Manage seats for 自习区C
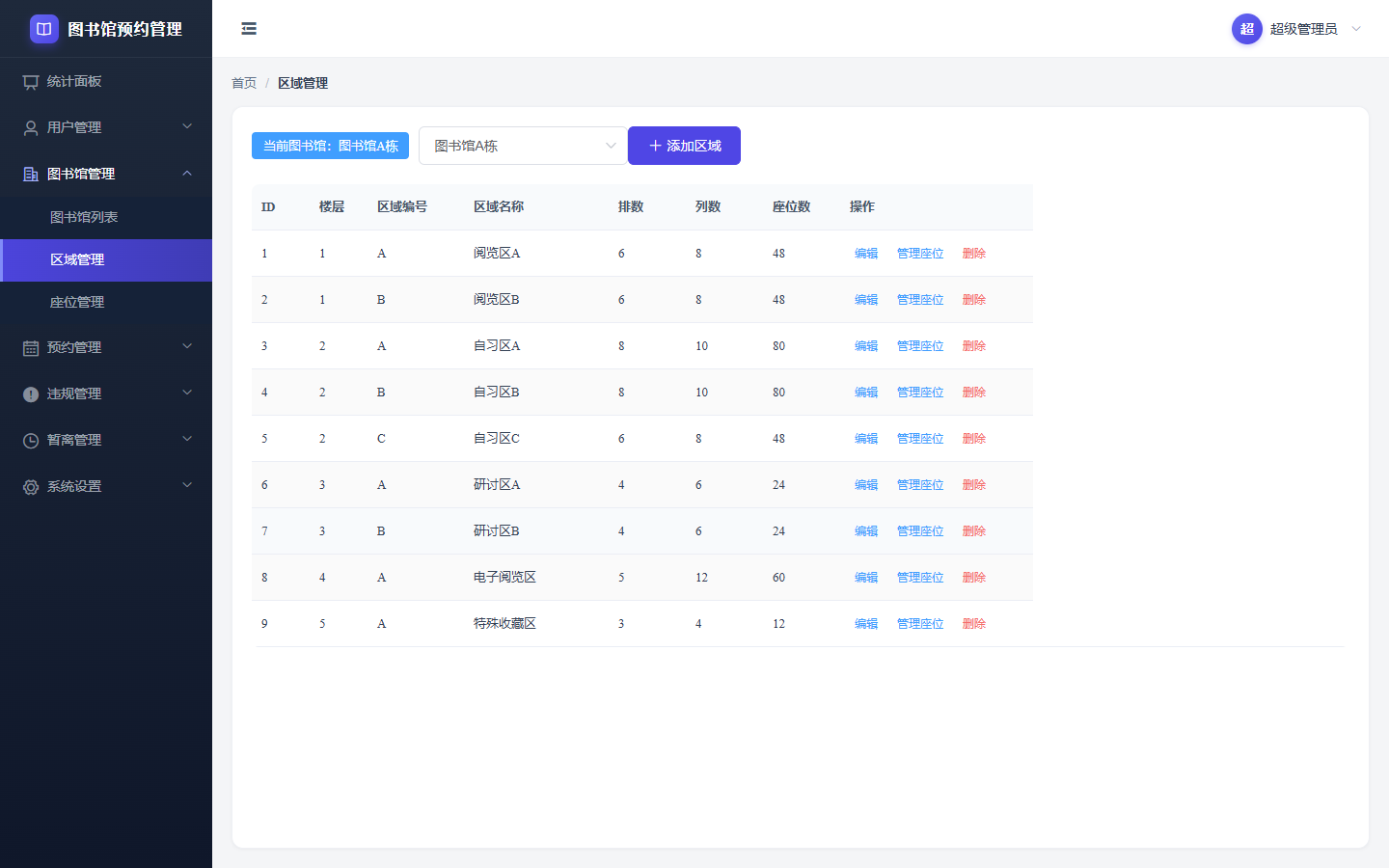The width and height of the screenshot is (1389, 868). [x=920, y=439]
